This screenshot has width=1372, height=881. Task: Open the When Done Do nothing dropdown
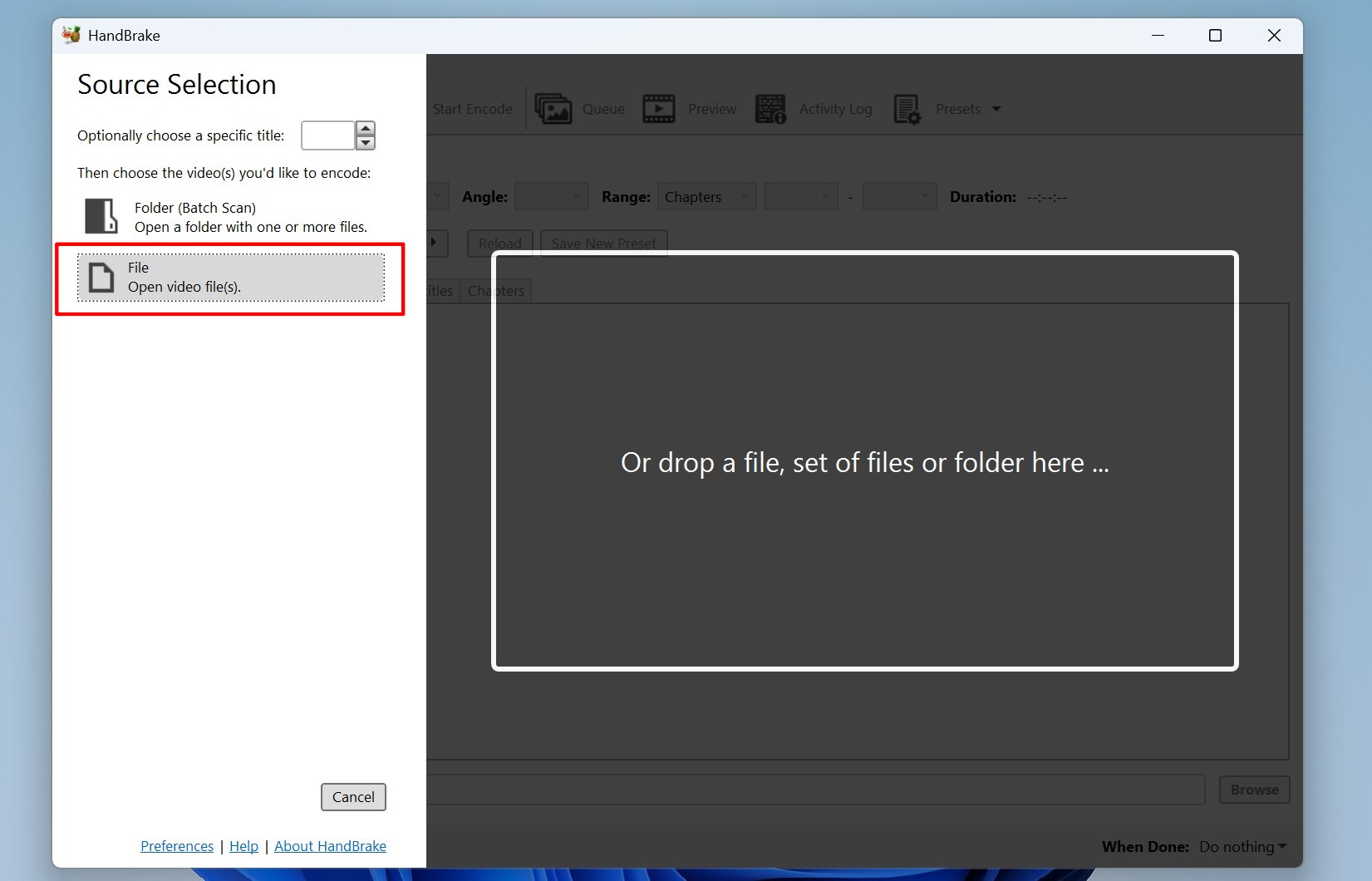click(x=1242, y=847)
